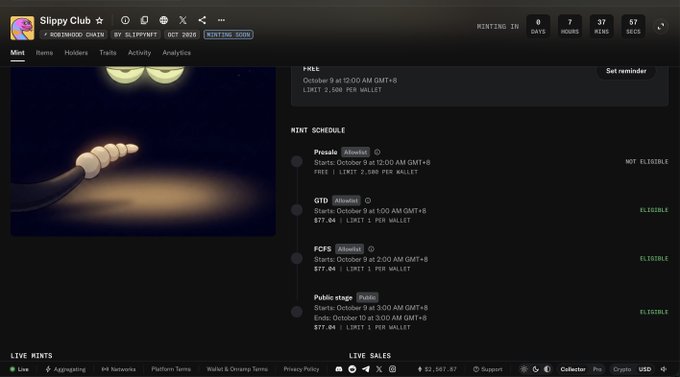Click the FCFS Allowlist tag
Screen dimensions: 680x377
click(350, 249)
